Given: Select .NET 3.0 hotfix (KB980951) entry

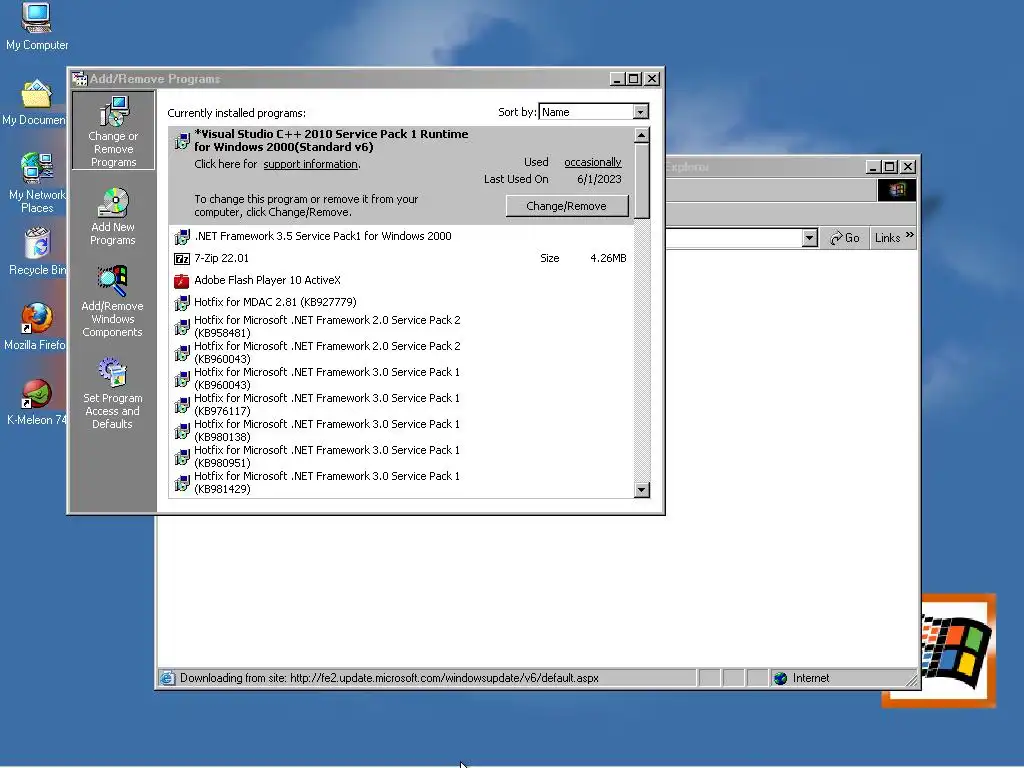Looking at the screenshot, I should [401, 457].
